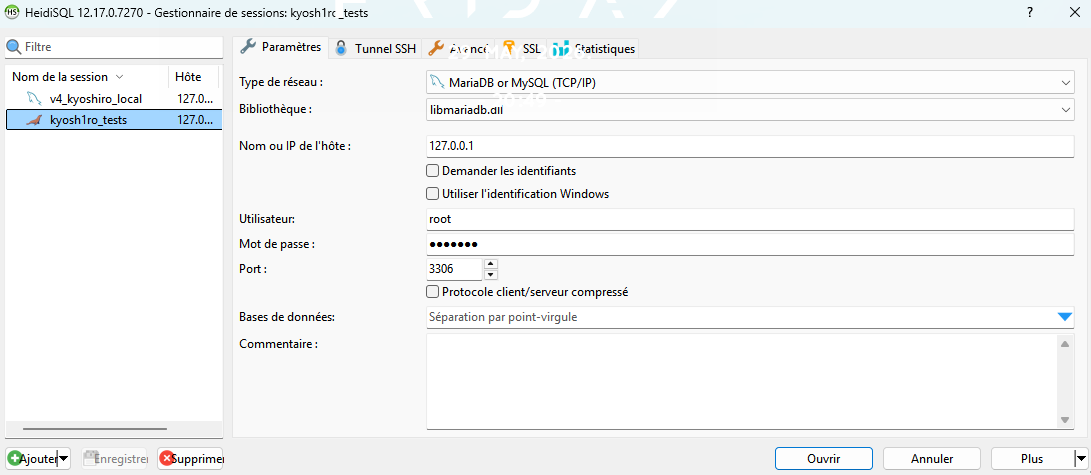Click the Ouvrir button
The image size is (1091, 475).
pyautogui.click(x=824, y=459)
